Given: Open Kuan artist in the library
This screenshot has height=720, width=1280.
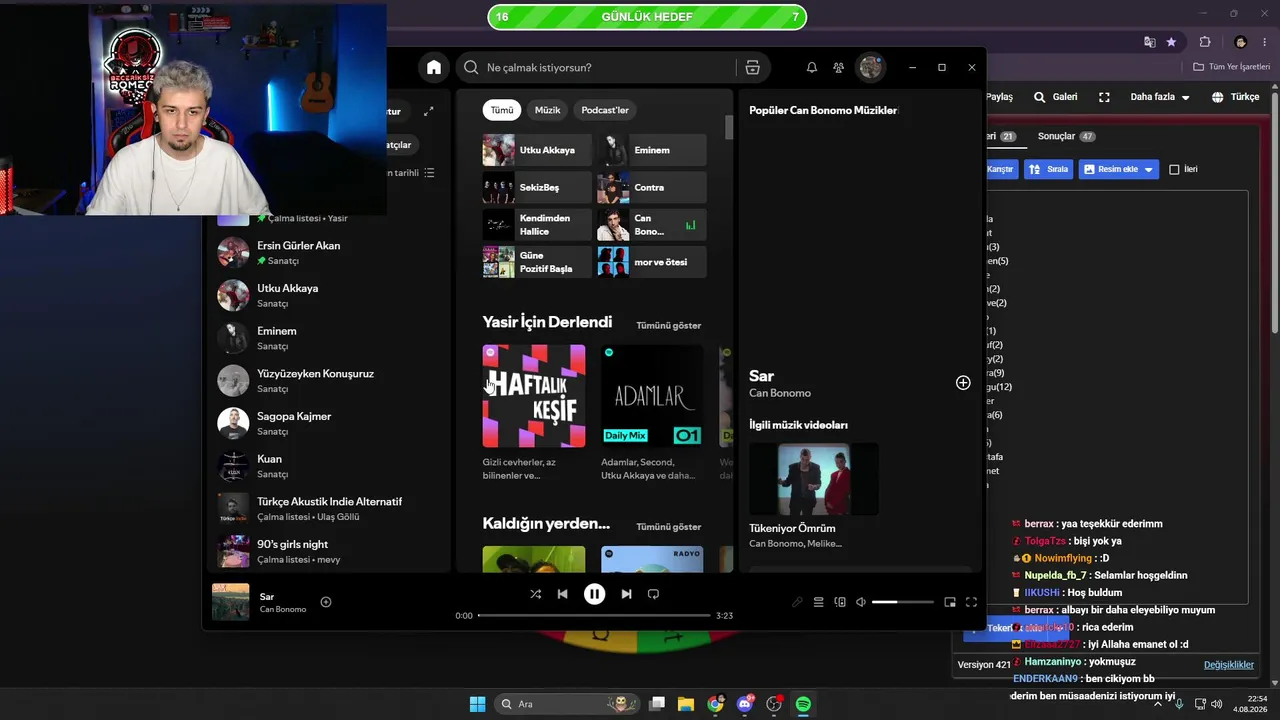Looking at the screenshot, I should pos(330,466).
